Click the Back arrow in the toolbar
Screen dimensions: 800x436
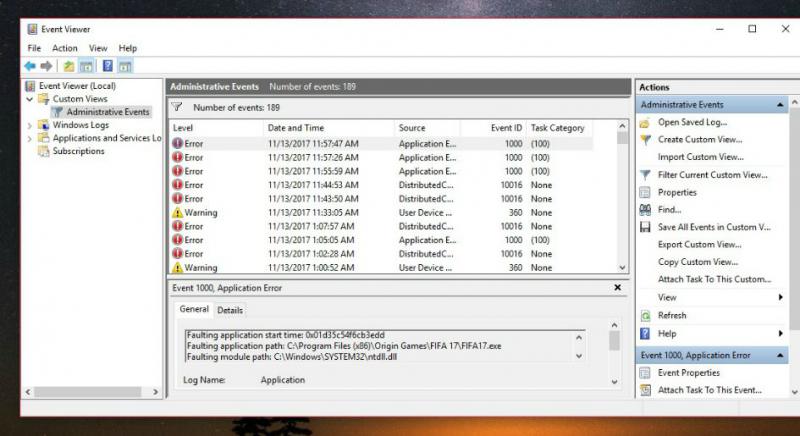[x=32, y=66]
